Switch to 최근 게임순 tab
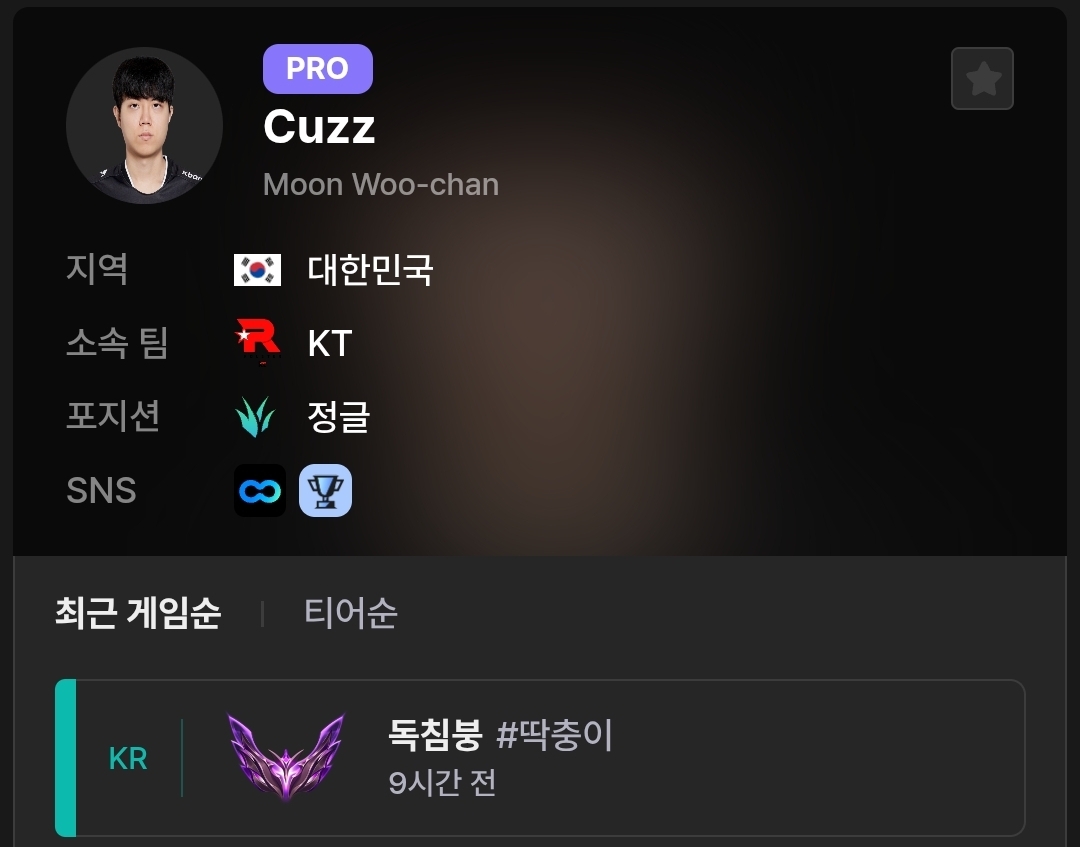This screenshot has width=1080, height=847. tap(138, 613)
